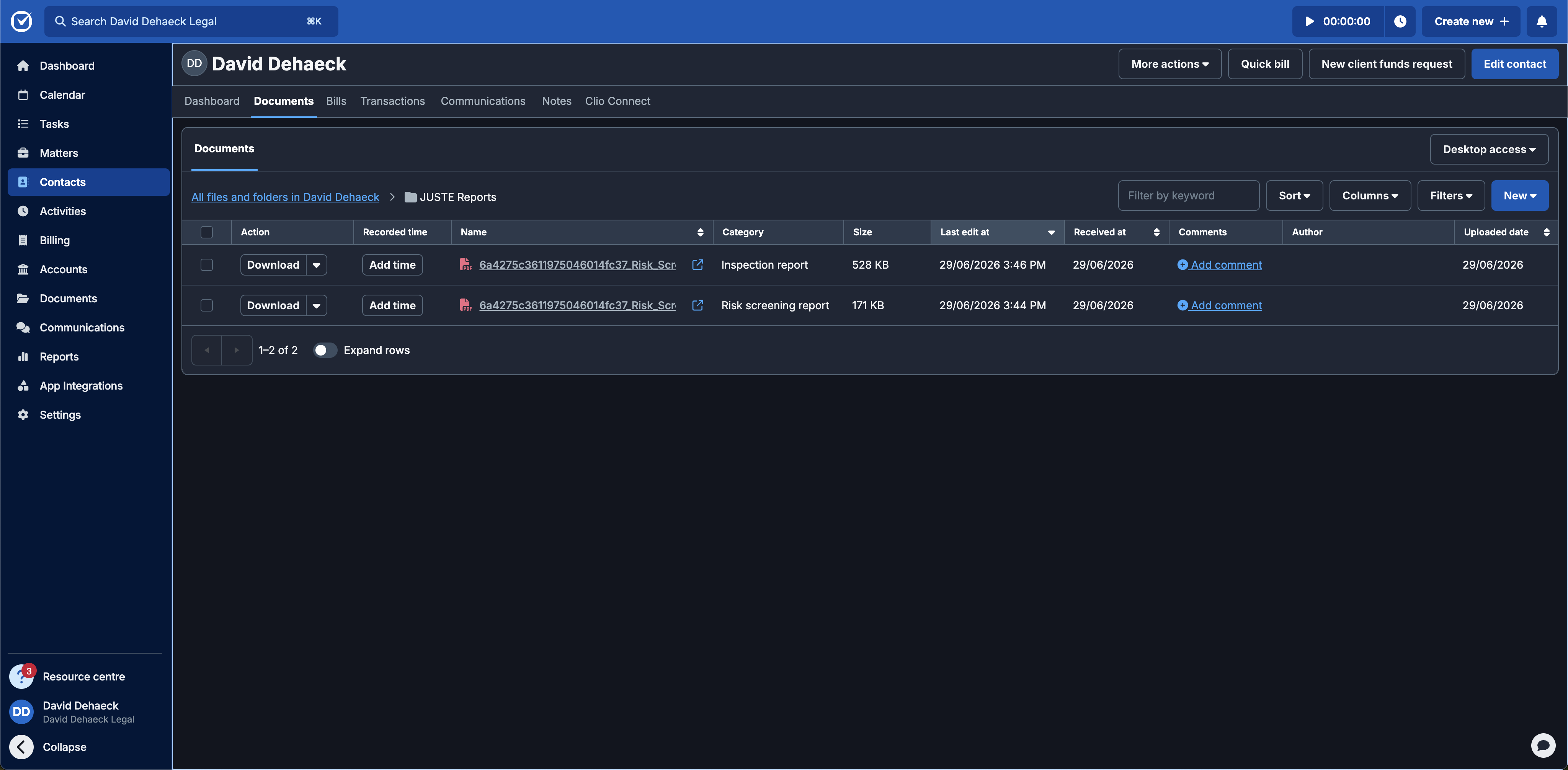This screenshot has height=770, width=1568.
Task: Open App Integrations in the sidebar
Action: click(88, 386)
